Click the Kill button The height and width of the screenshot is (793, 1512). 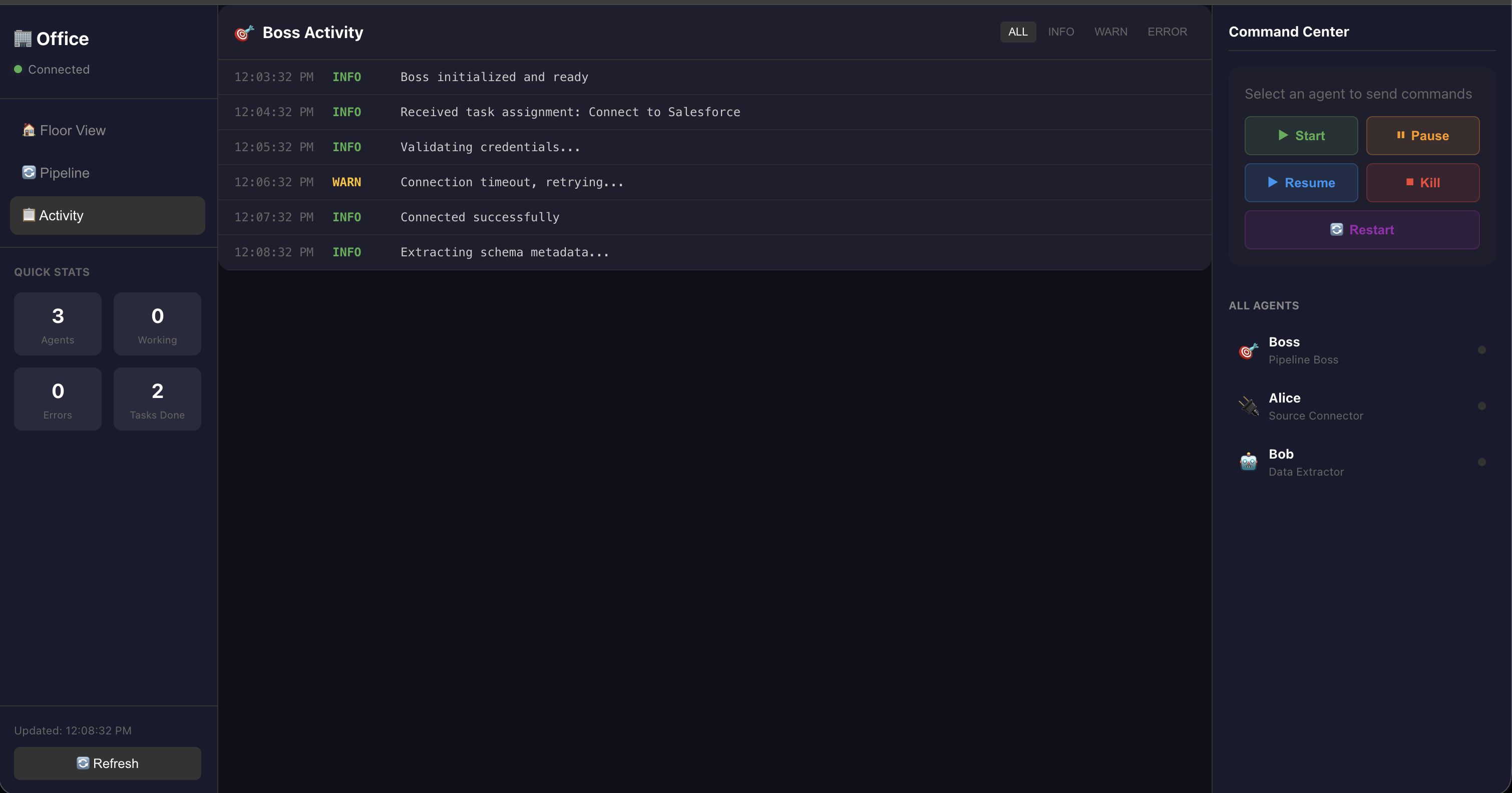pos(1423,183)
